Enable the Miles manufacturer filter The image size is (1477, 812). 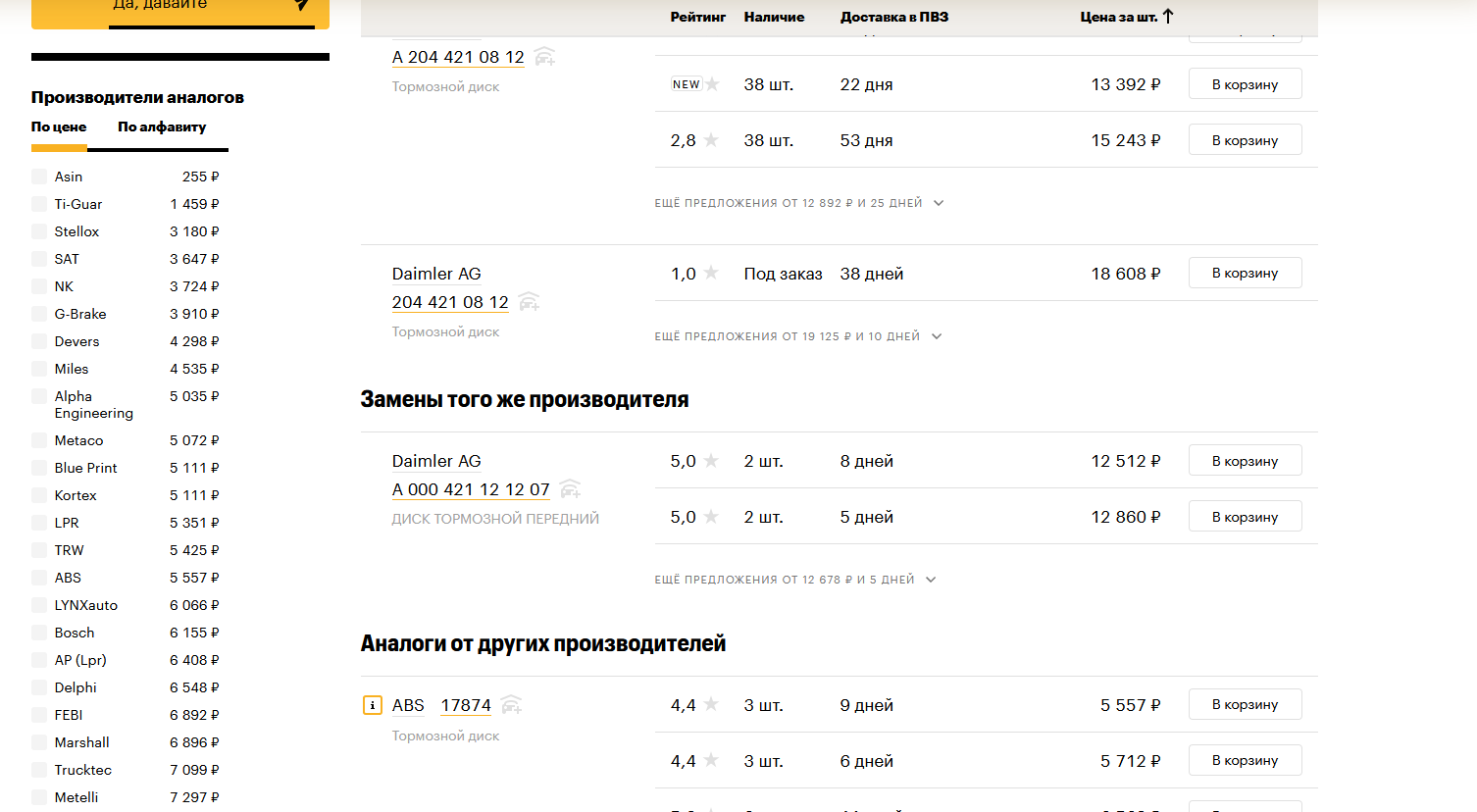[x=39, y=369]
